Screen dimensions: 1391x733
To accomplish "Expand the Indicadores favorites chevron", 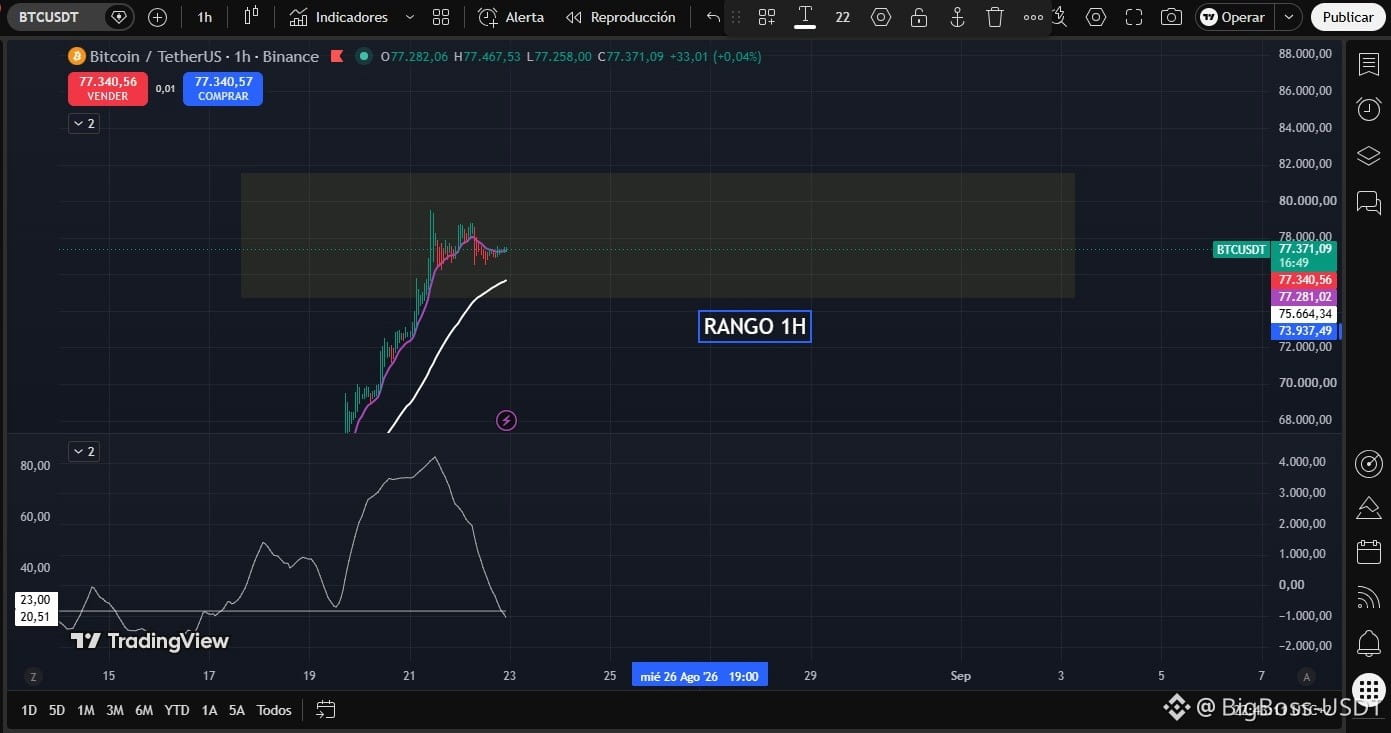I will click(410, 17).
